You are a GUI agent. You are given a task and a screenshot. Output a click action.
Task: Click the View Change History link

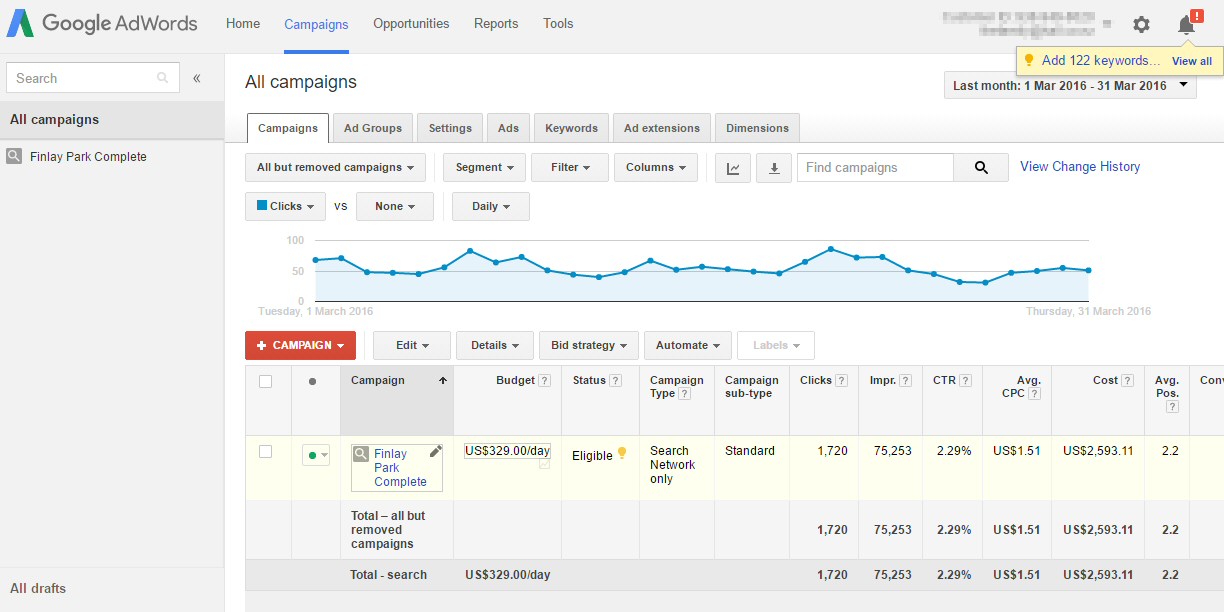(x=1080, y=167)
